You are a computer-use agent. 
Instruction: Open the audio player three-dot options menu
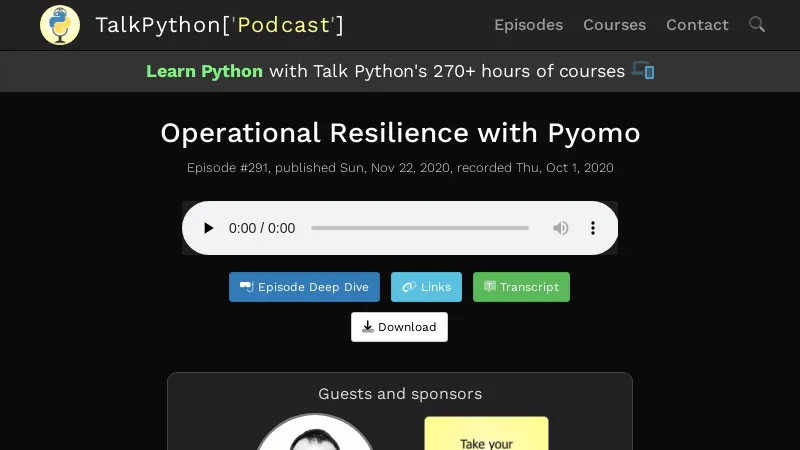pos(593,228)
